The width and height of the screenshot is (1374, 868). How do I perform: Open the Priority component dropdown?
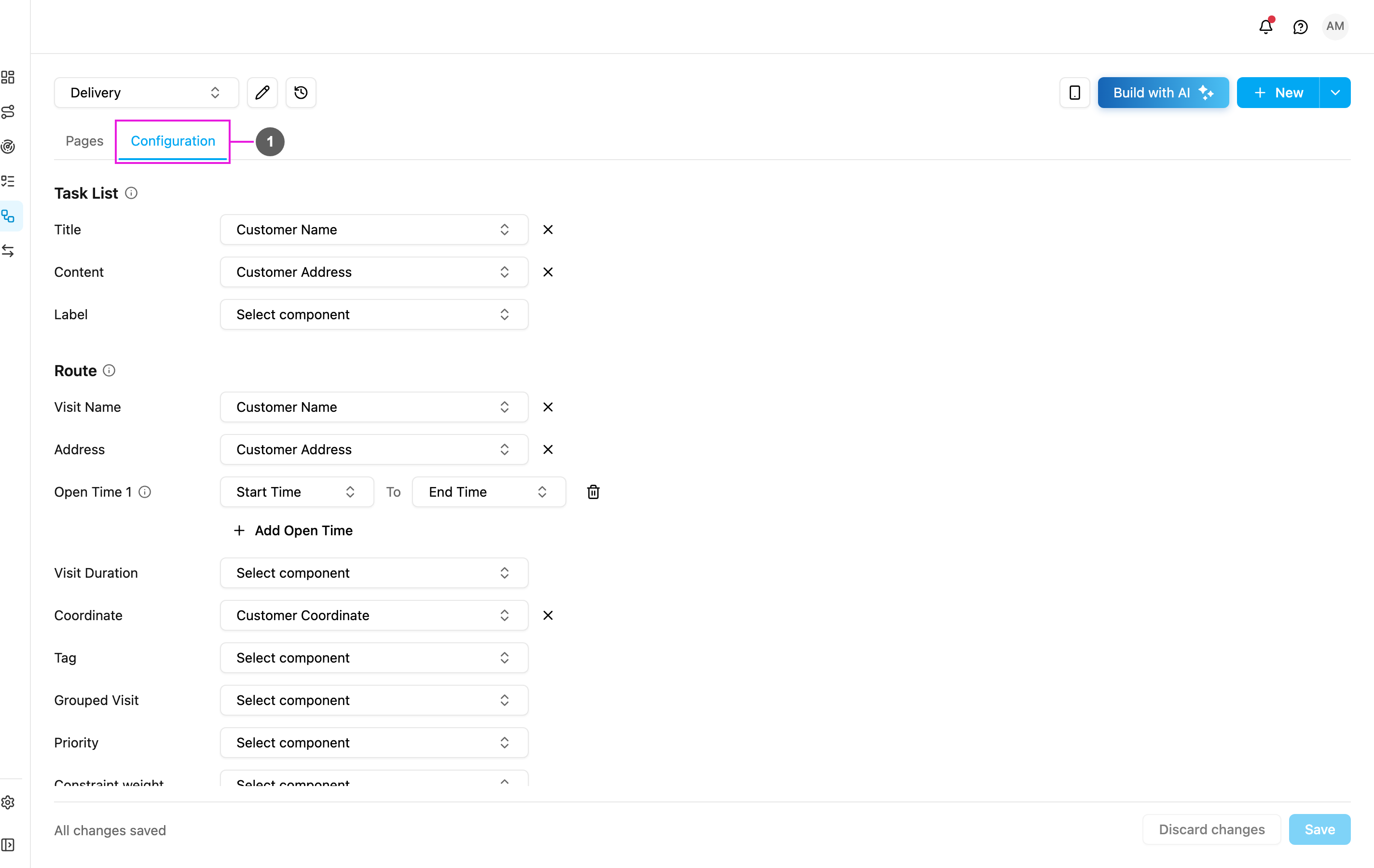point(374,743)
